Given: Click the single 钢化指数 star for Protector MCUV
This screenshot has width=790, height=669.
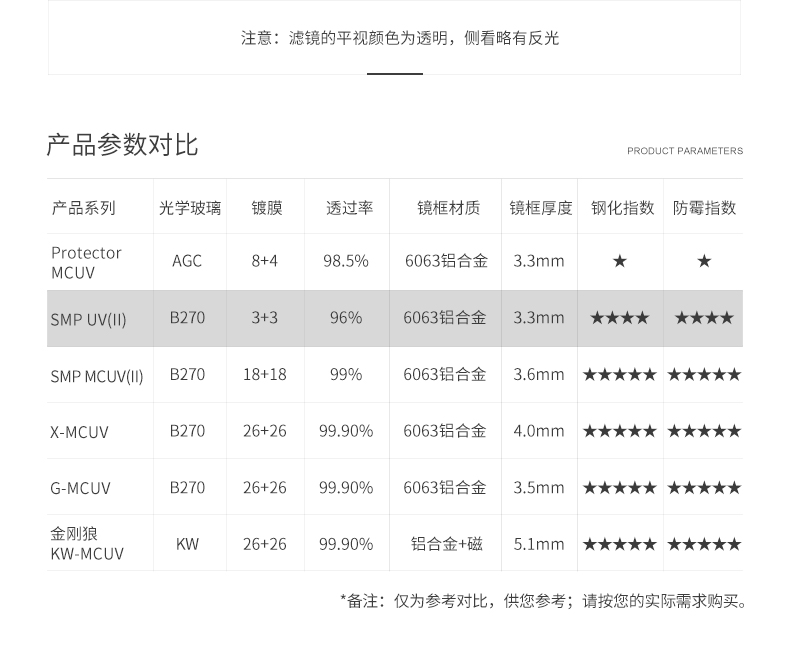Looking at the screenshot, I should tap(620, 261).
